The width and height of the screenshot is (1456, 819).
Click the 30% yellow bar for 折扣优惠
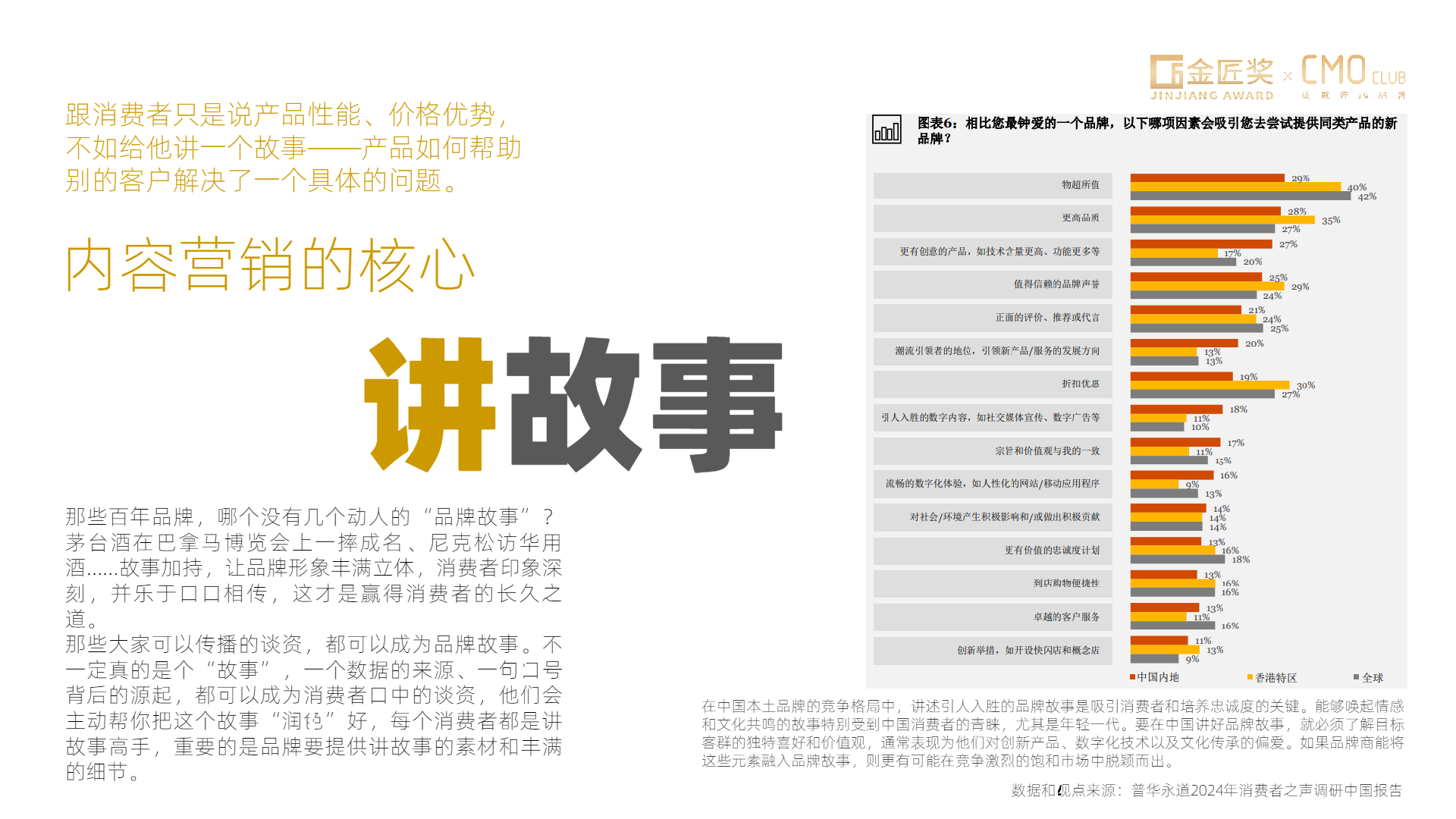pos(1210,385)
